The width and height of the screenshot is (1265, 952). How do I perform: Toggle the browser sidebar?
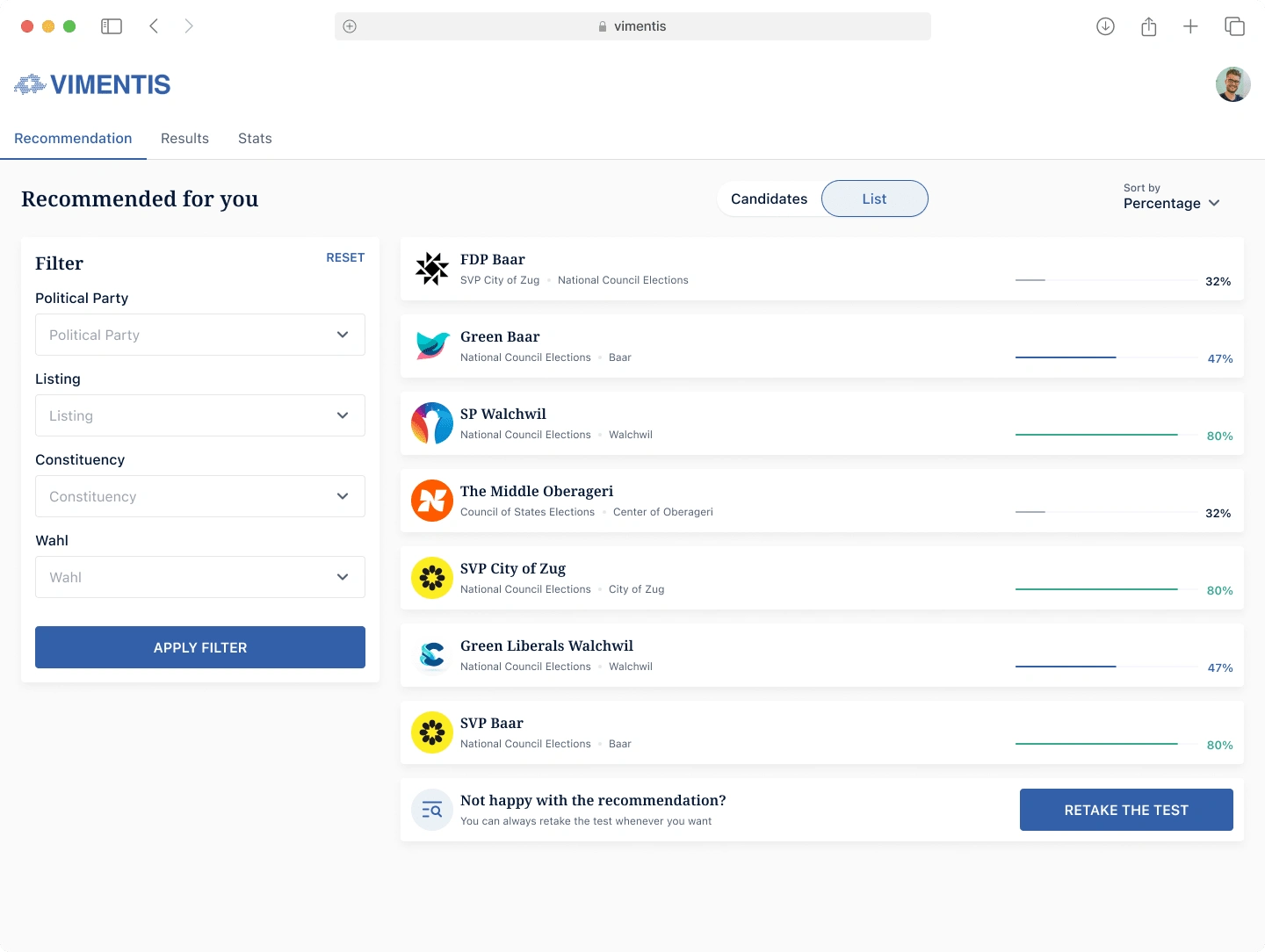(x=112, y=26)
